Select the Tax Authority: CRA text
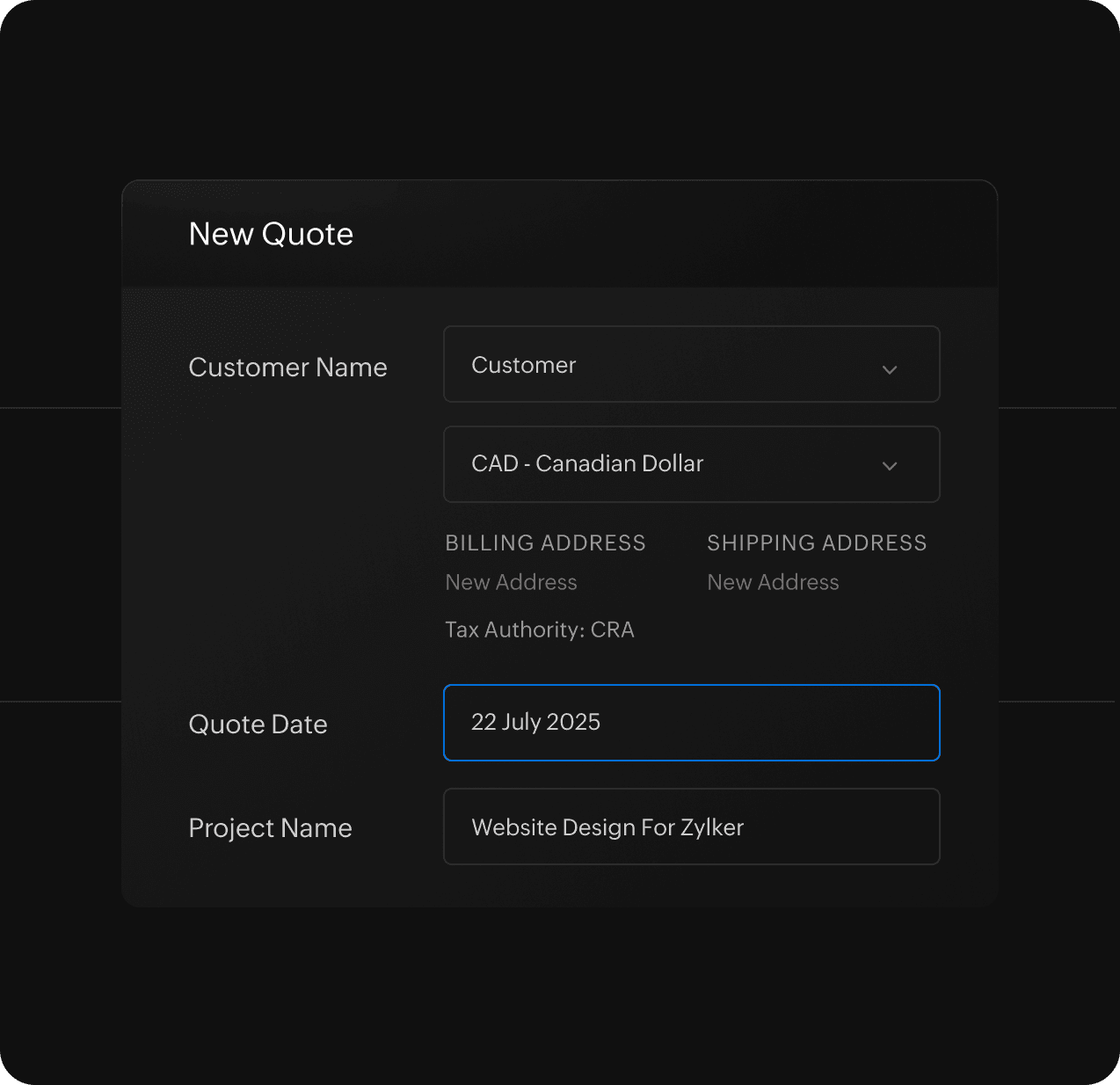The width and height of the screenshot is (1120, 1085). 539,630
